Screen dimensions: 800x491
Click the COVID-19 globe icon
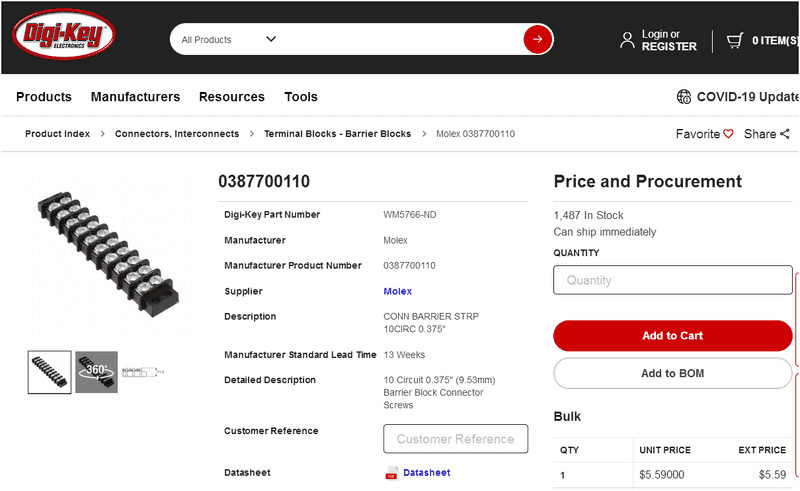click(x=684, y=96)
